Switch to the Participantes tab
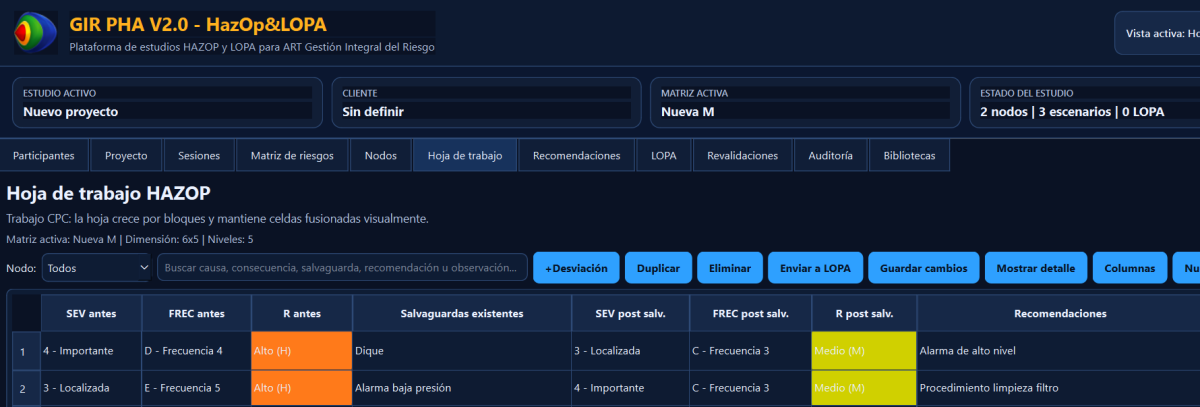The height and width of the screenshot is (407, 1200). point(44,156)
